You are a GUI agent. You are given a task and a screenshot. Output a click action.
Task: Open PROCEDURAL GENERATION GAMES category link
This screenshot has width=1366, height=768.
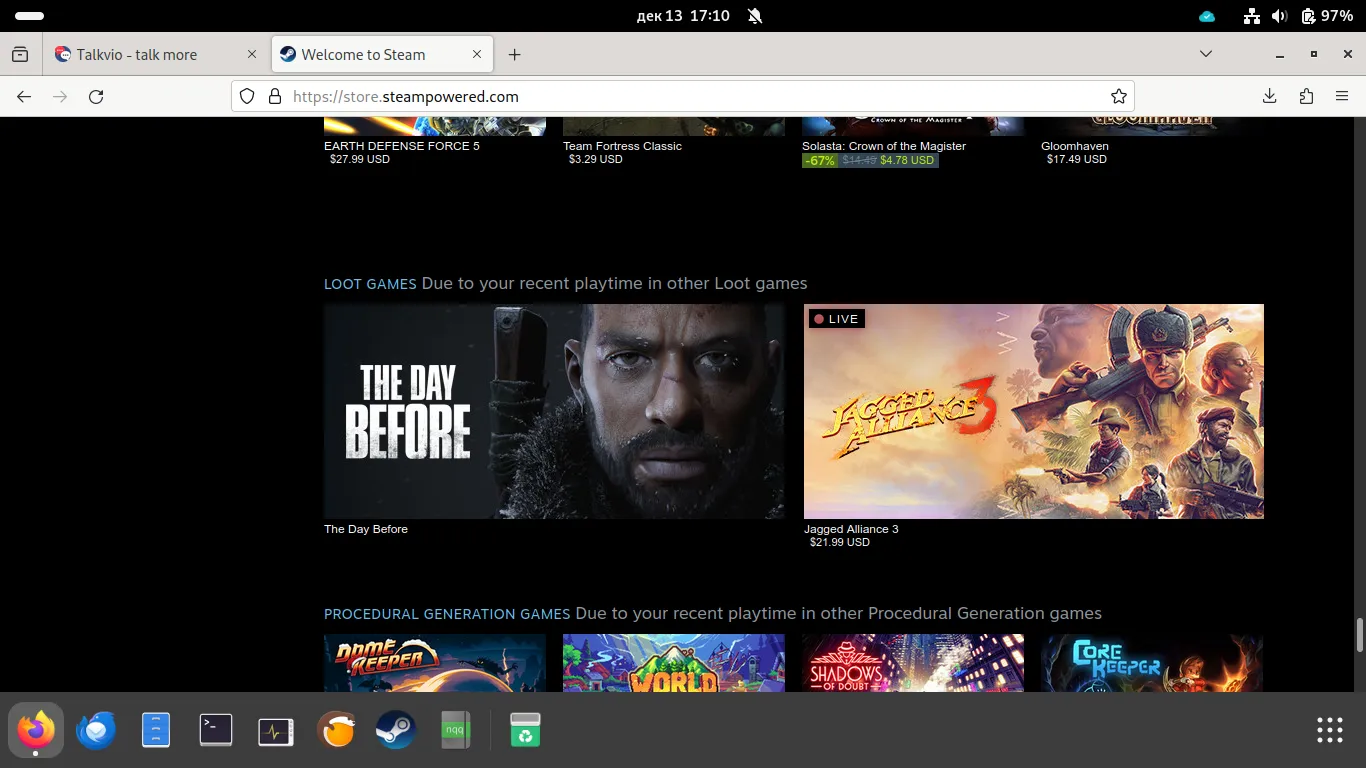click(x=447, y=614)
